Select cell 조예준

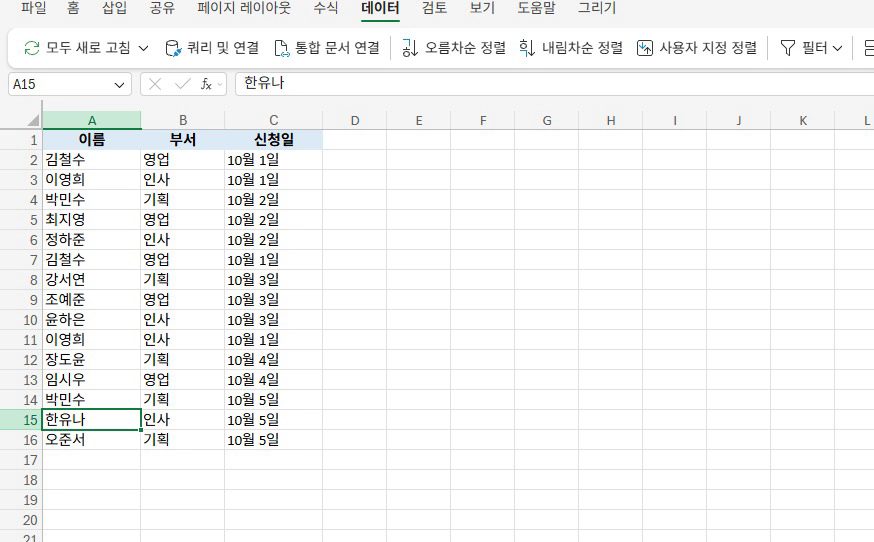tap(92, 300)
